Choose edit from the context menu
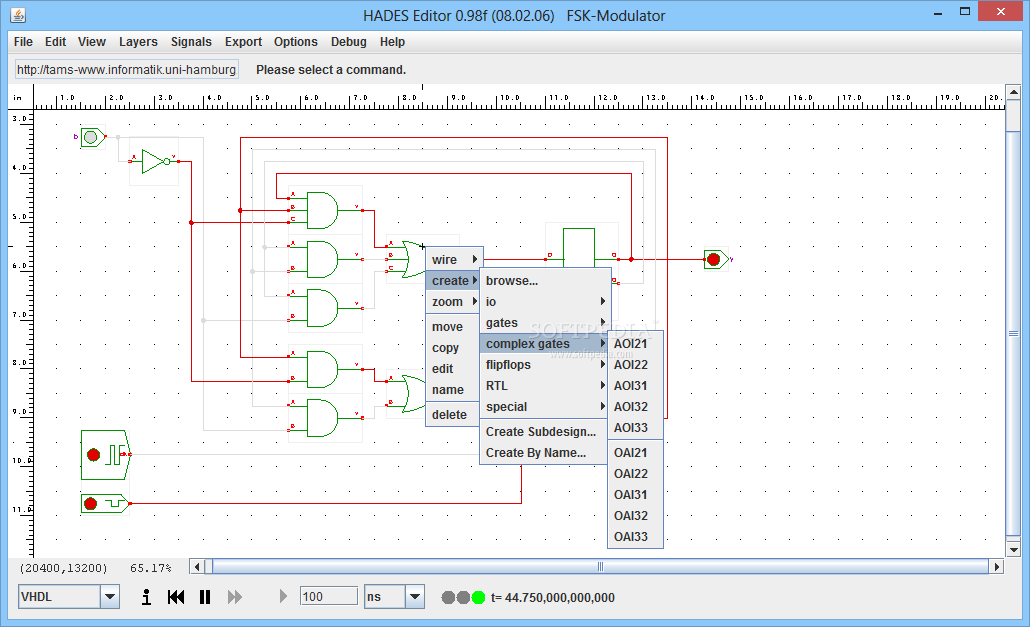 [x=453, y=368]
